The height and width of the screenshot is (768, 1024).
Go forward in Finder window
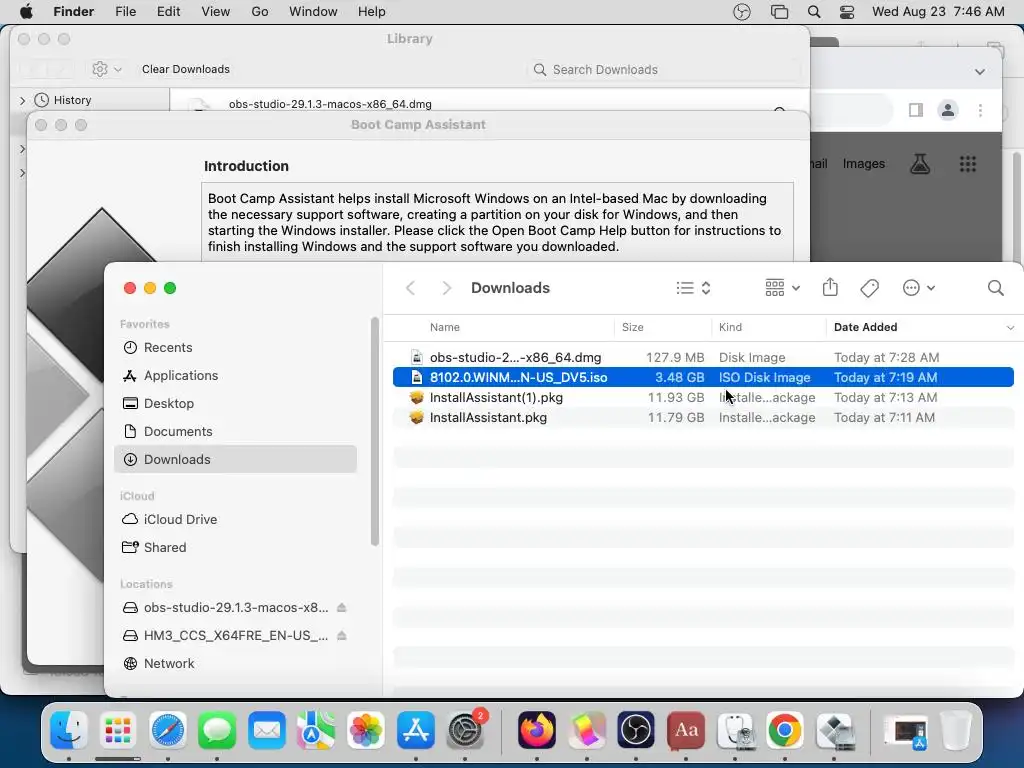point(446,288)
